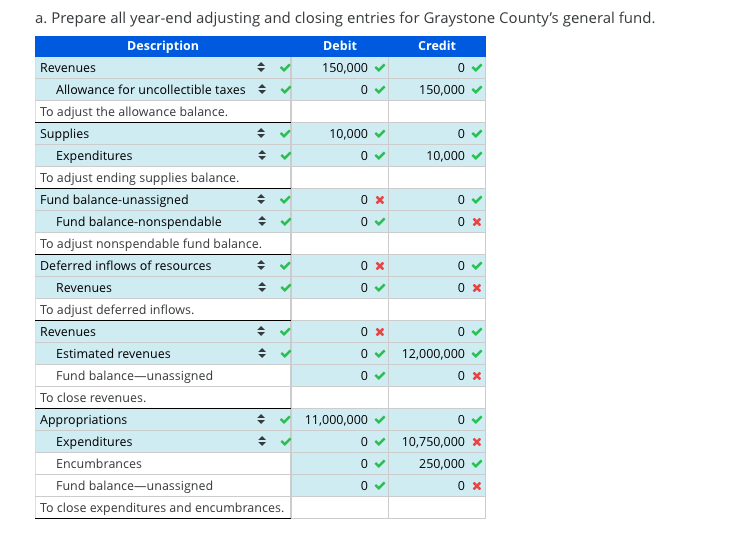Screen dimensions: 742x538
Task: Click the Credit column header
Action: (x=437, y=46)
